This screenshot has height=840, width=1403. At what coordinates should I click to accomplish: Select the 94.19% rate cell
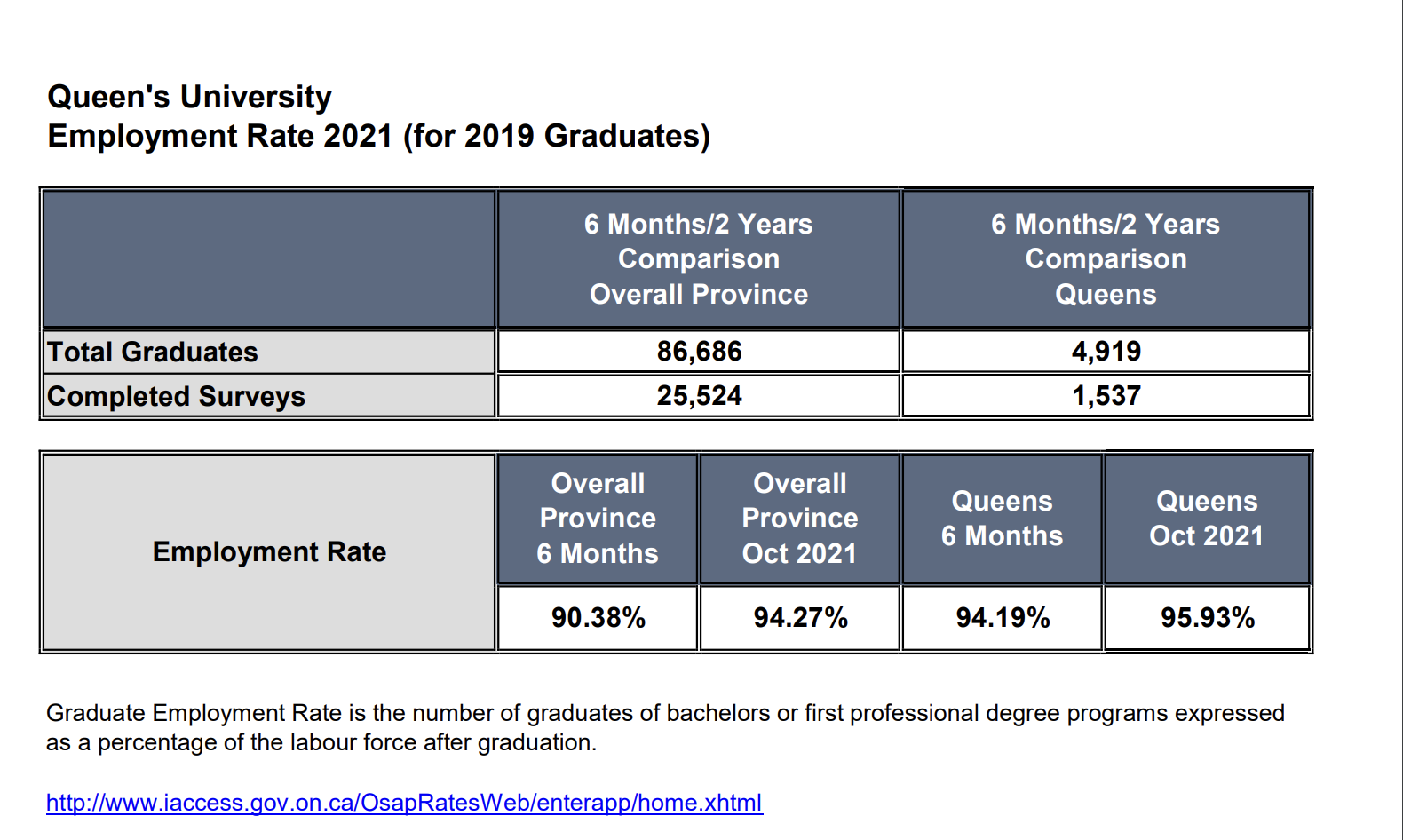1003,618
